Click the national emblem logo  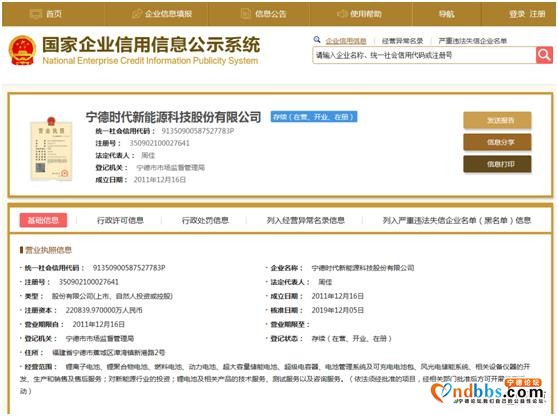(x=22, y=50)
